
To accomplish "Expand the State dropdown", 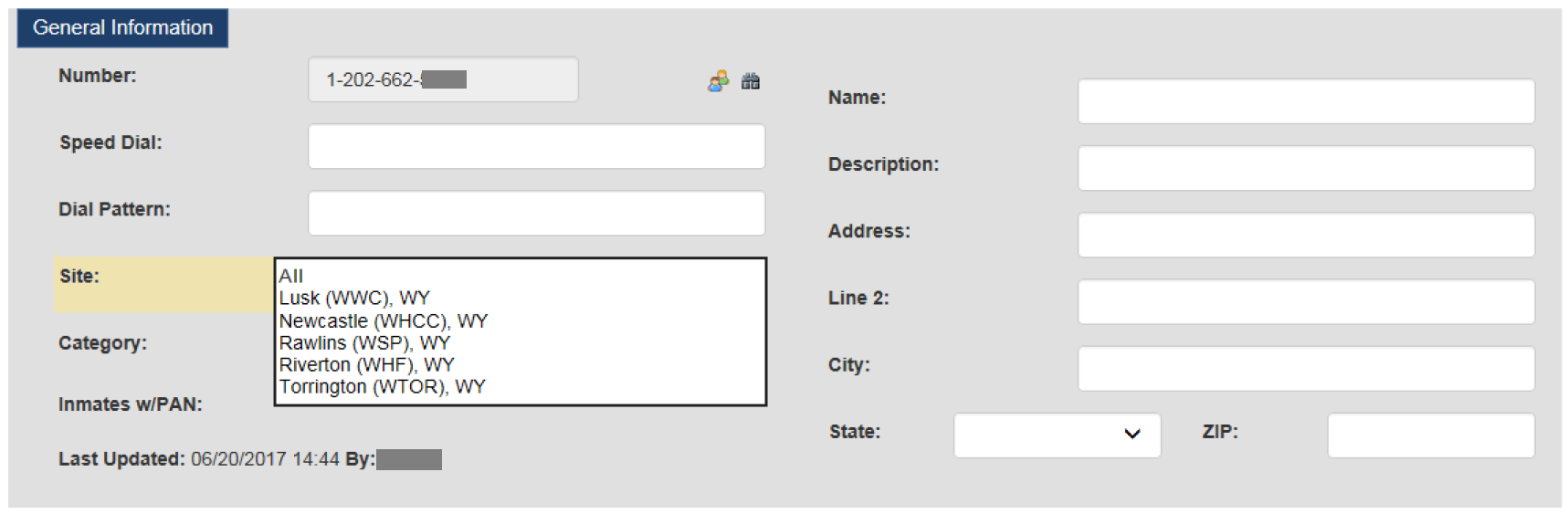I will (1058, 435).
